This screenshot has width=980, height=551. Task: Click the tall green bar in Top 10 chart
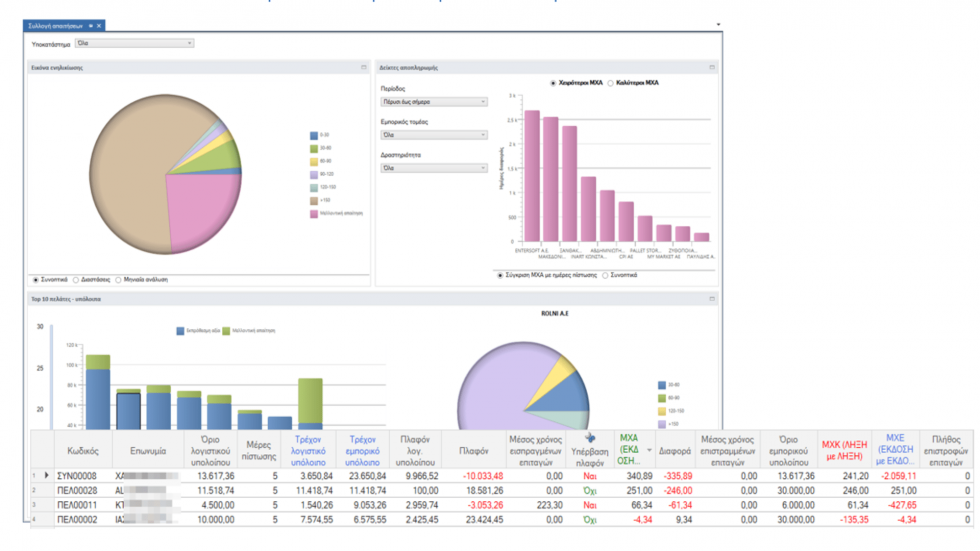coord(310,401)
